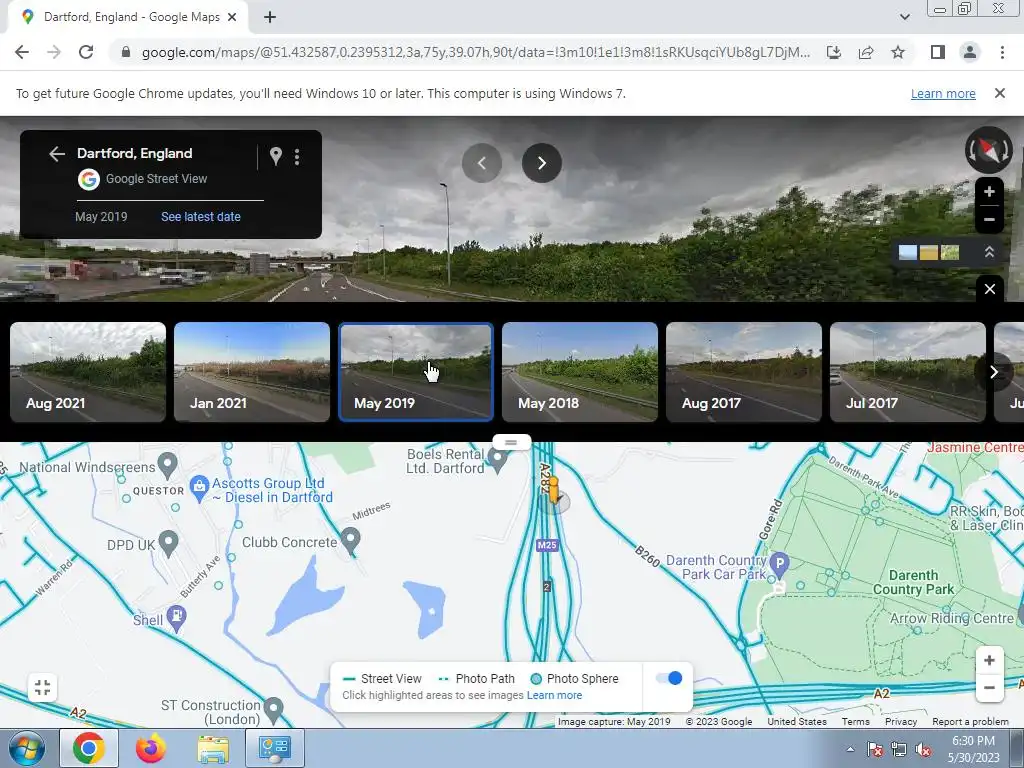Select the Aug 2021 imagery thumbnail
This screenshot has height=768, width=1024.
coord(88,372)
